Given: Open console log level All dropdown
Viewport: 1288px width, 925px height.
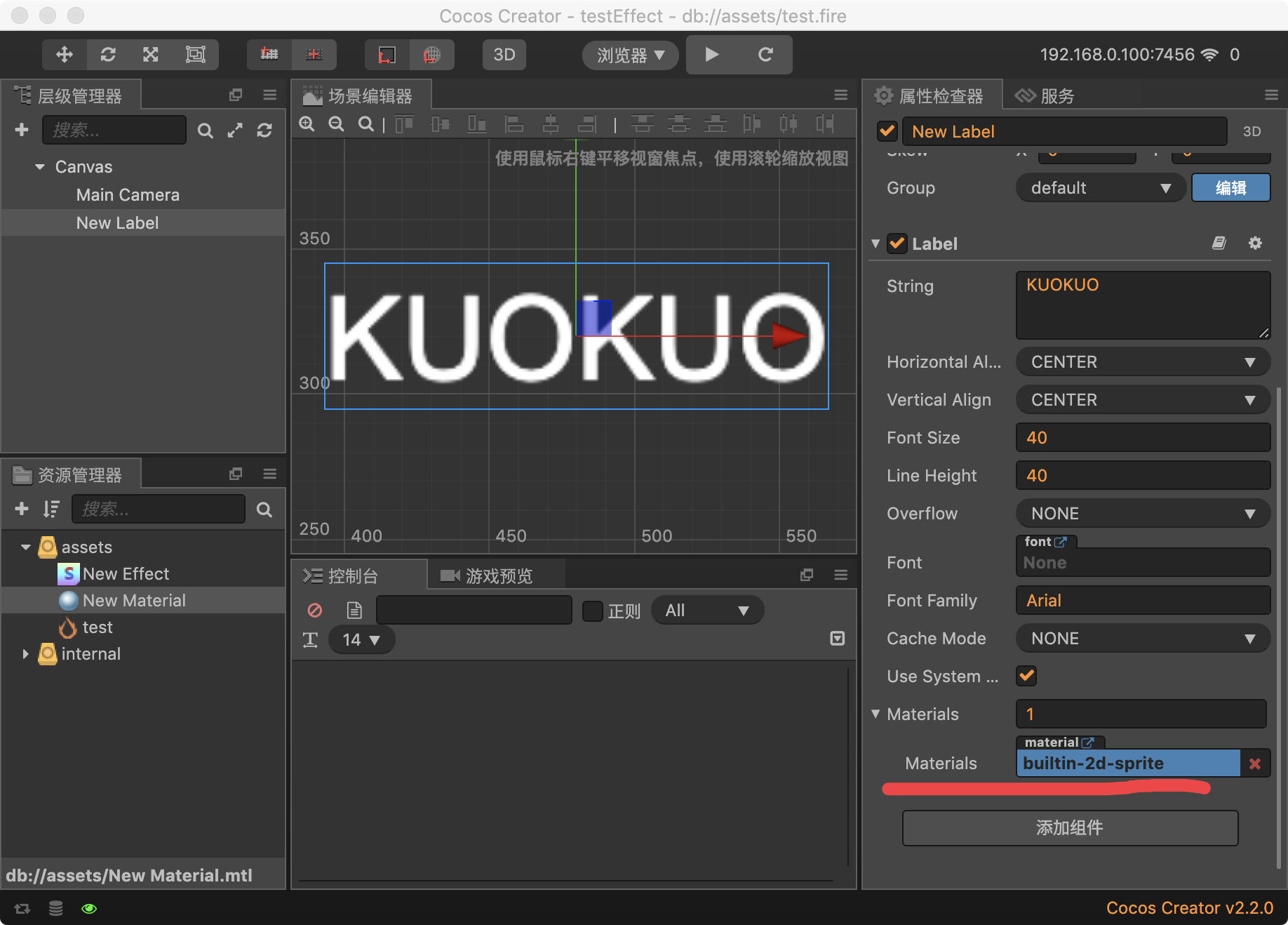Looking at the screenshot, I should [x=707, y=611].
